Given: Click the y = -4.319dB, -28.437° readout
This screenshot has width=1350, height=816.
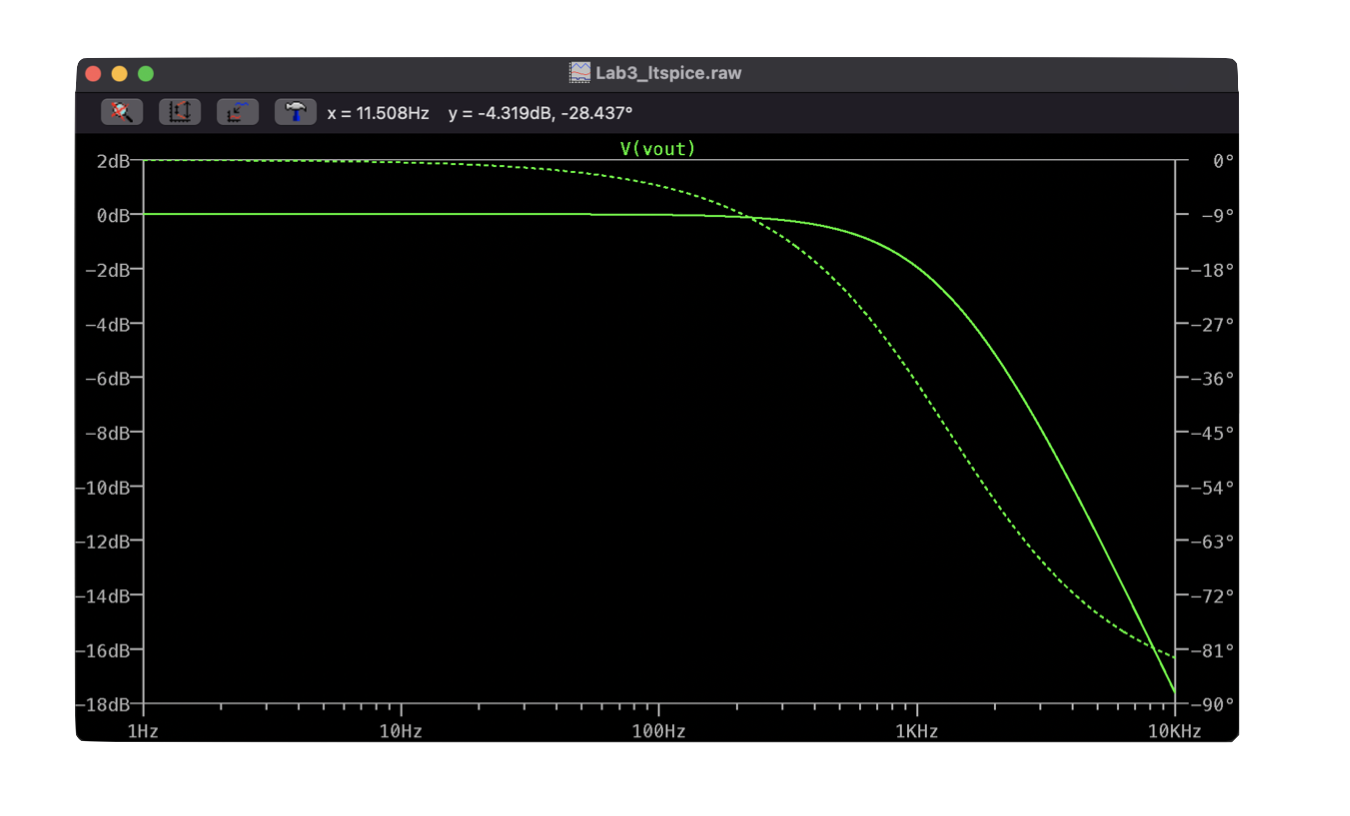Looking at the screenshot, I should [540, 113].
